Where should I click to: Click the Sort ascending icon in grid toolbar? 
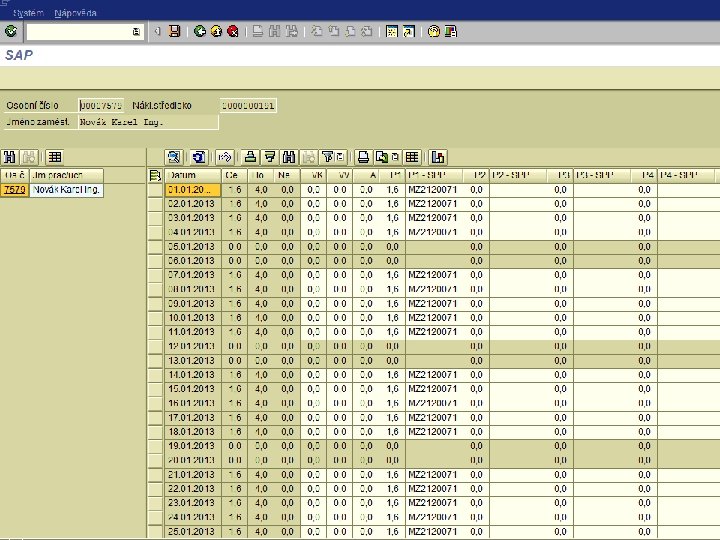(250, 157)
